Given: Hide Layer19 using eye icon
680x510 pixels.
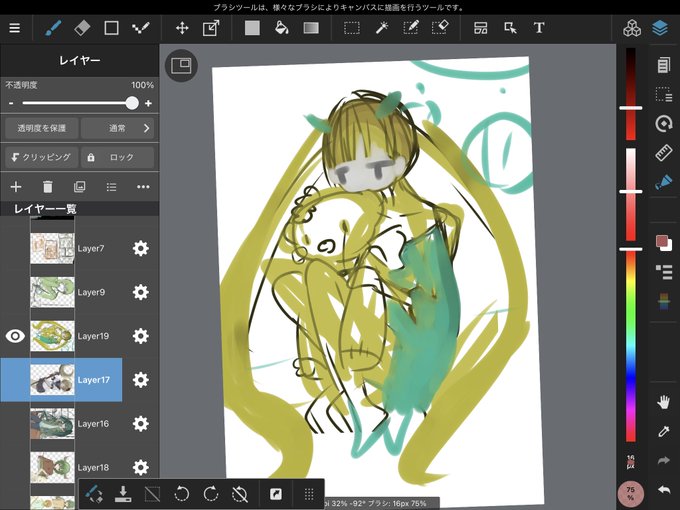Looking at the screenshot, I should (15, 336).
